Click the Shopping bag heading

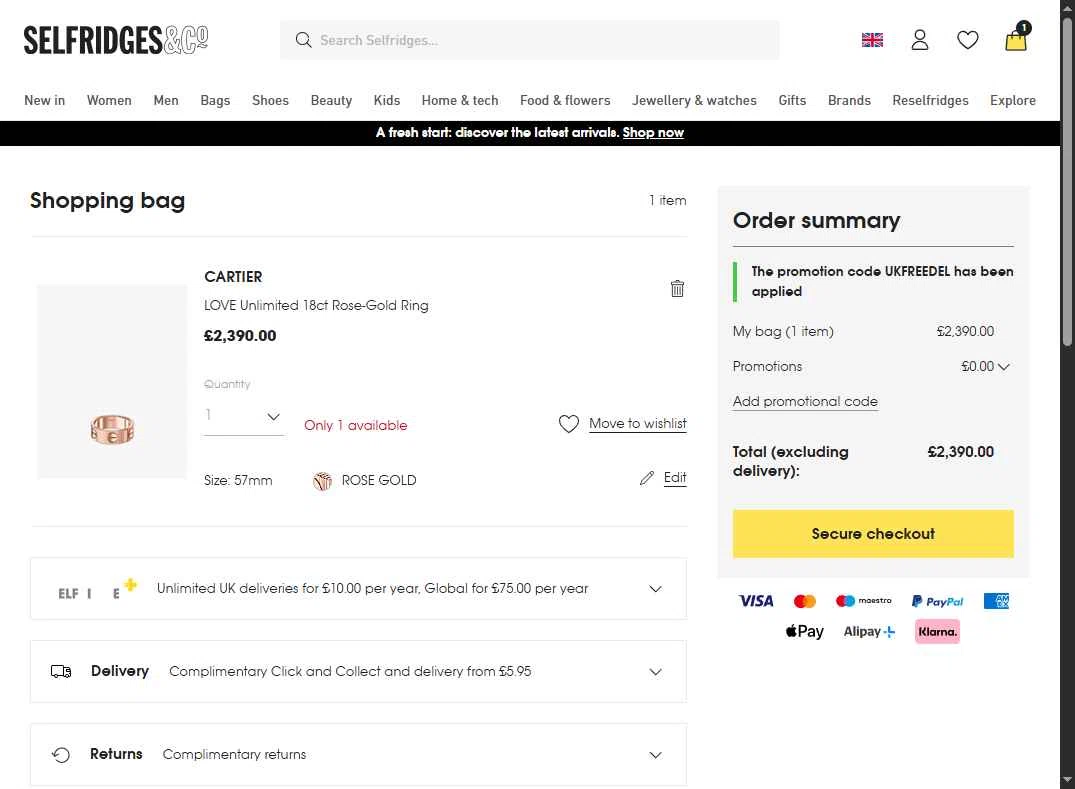tap(108, 200)
